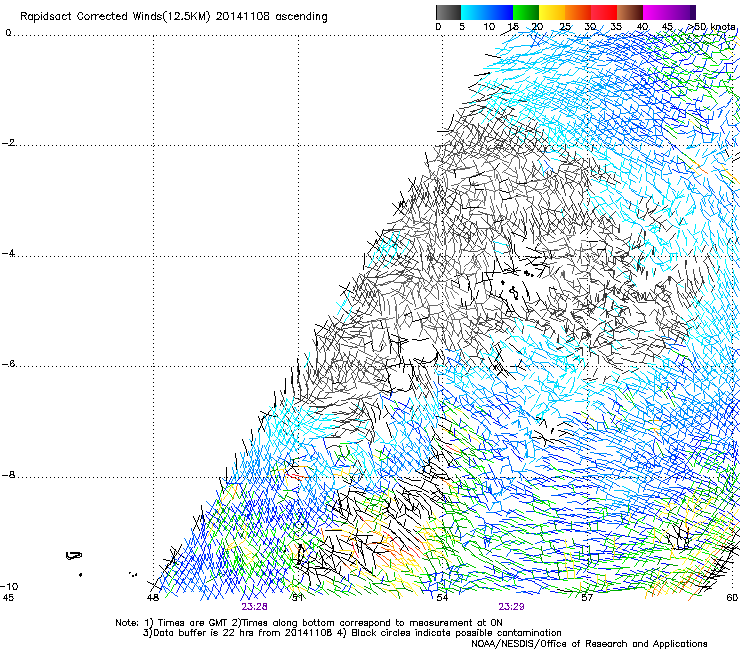Click the yellow 20-25 knots legend segment
This screenshot has height=650, width=740.
(x=552, y=12)
